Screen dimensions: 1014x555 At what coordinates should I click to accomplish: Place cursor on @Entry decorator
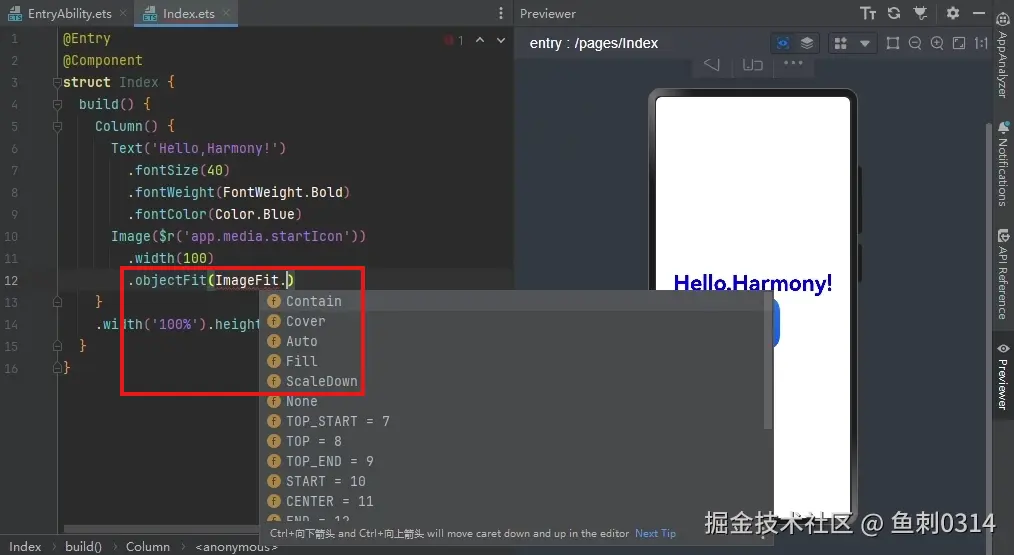87,38
